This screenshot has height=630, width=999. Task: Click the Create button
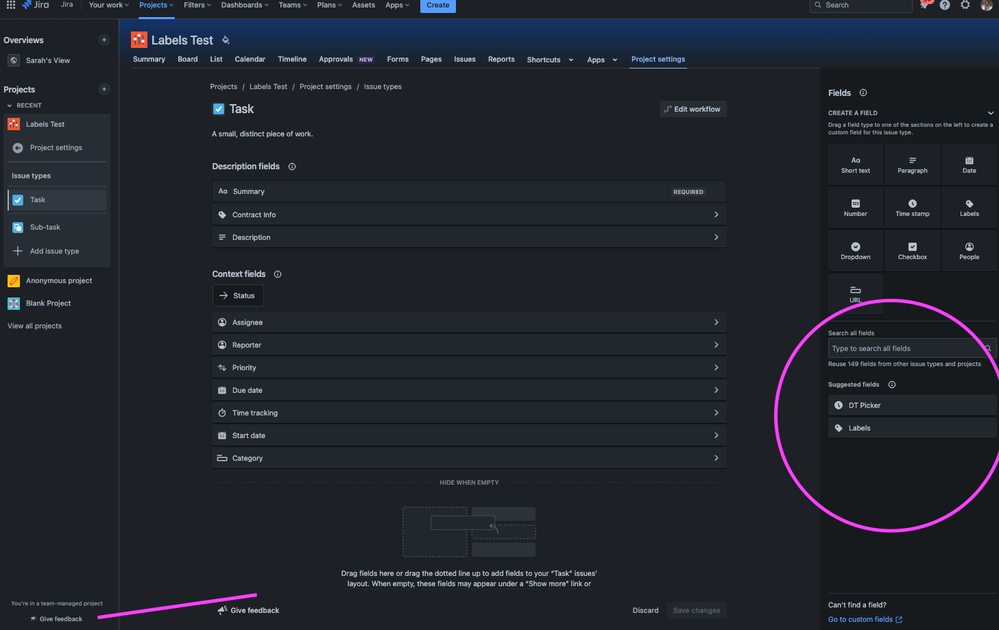coord(438,5)
